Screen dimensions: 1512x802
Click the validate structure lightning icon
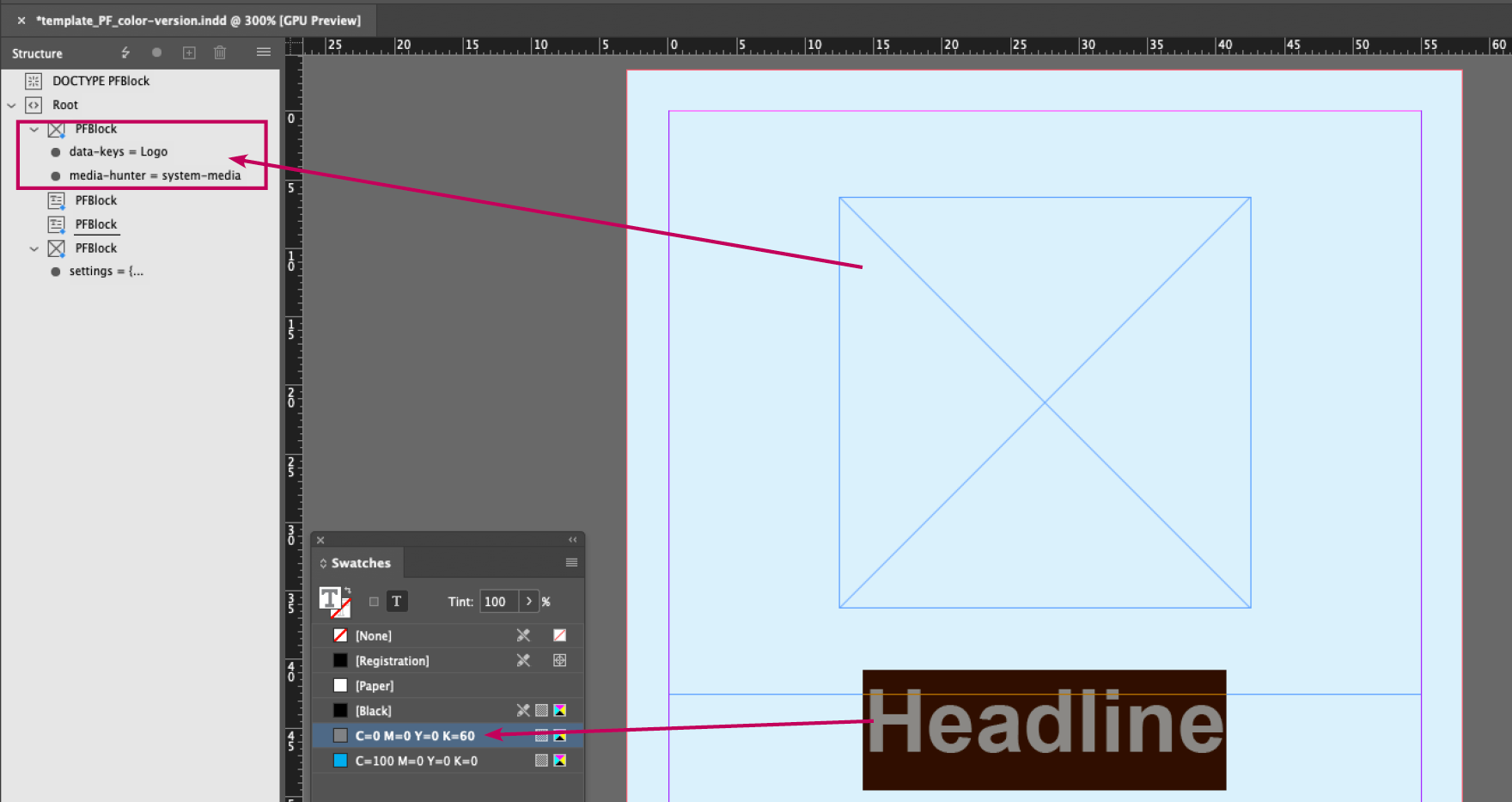(x=125, y=52)
